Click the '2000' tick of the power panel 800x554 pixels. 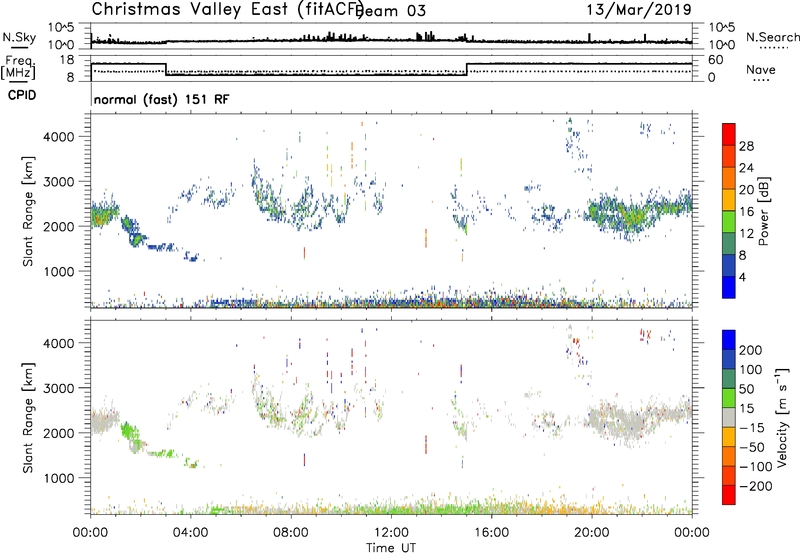coord(59,226)
